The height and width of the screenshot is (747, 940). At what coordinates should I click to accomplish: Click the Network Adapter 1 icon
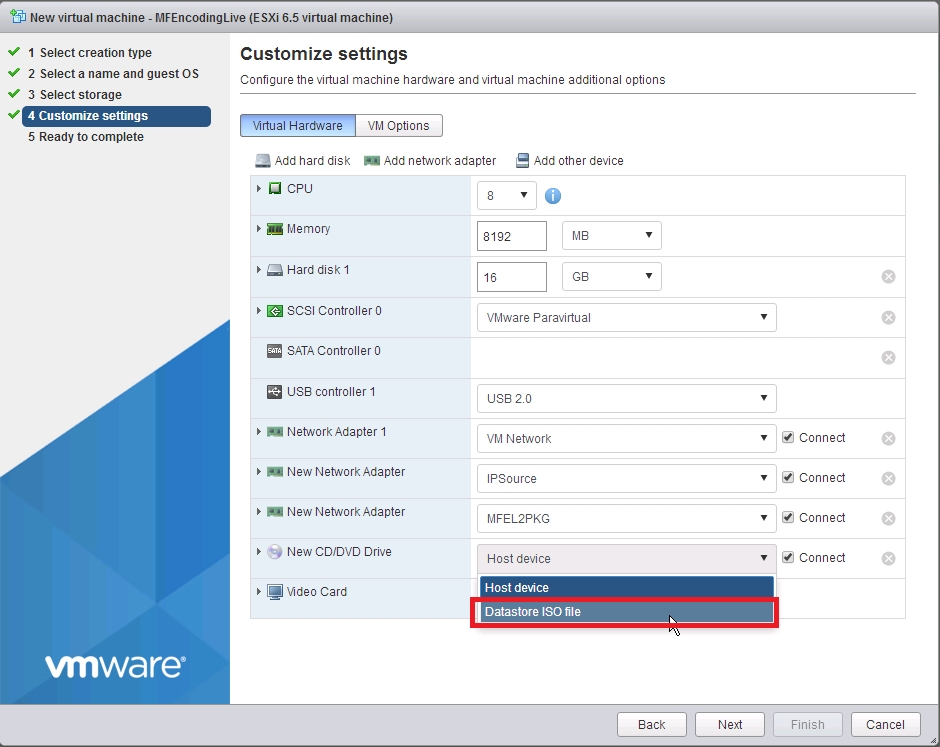click(x=275, y=432)
